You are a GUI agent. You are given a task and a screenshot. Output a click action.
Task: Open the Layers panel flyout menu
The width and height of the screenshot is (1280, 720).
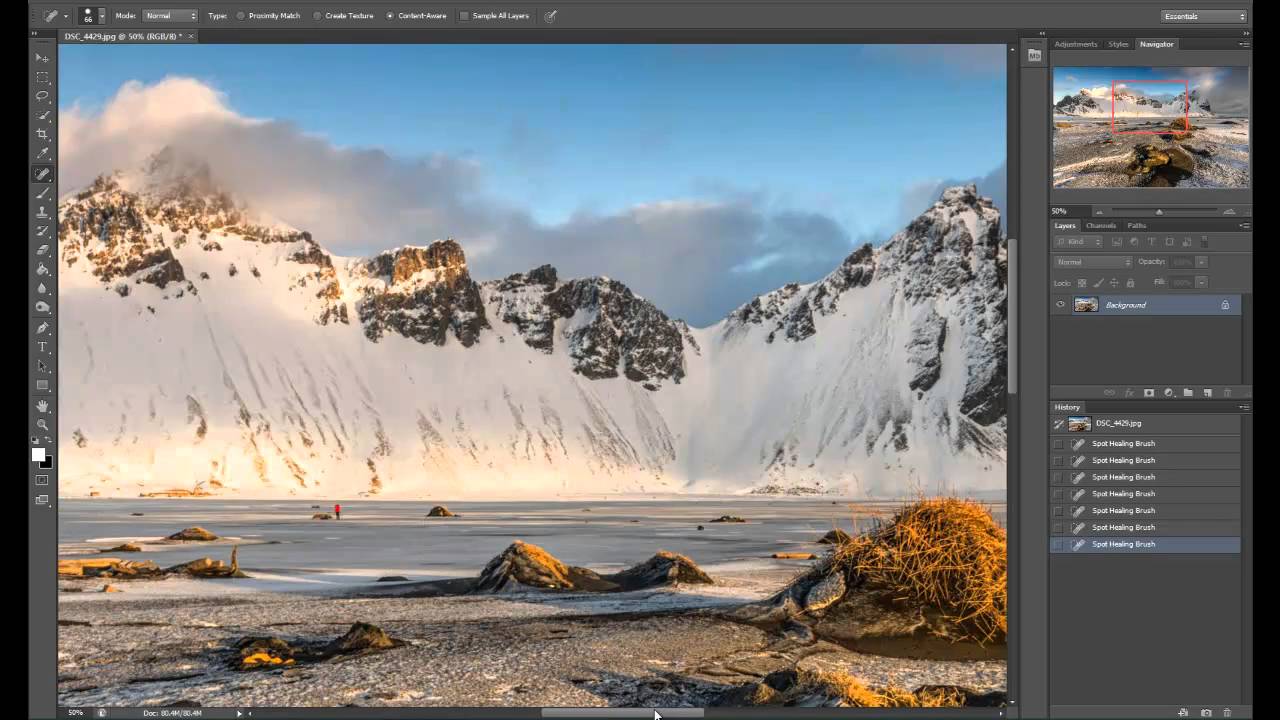coord(1244,225)
